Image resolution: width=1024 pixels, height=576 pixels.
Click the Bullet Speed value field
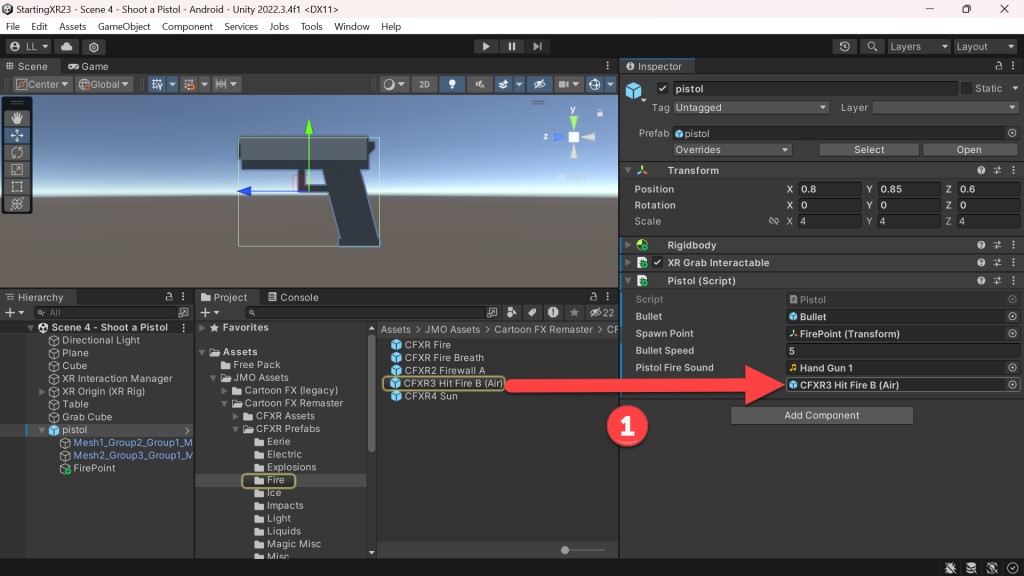pos(902,351)
